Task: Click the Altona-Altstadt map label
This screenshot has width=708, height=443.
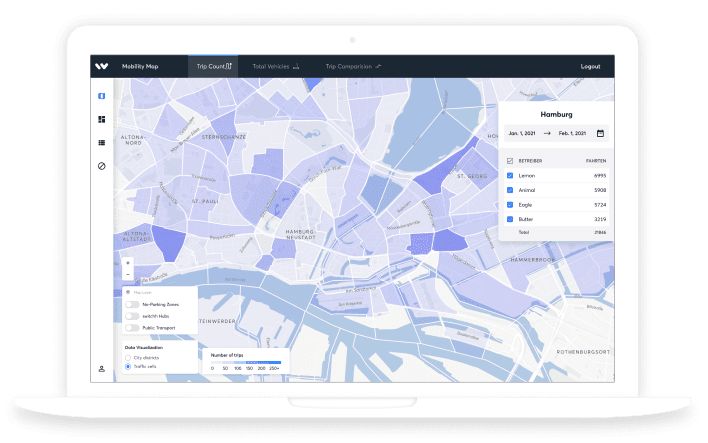Action: [x=136, y=236]
